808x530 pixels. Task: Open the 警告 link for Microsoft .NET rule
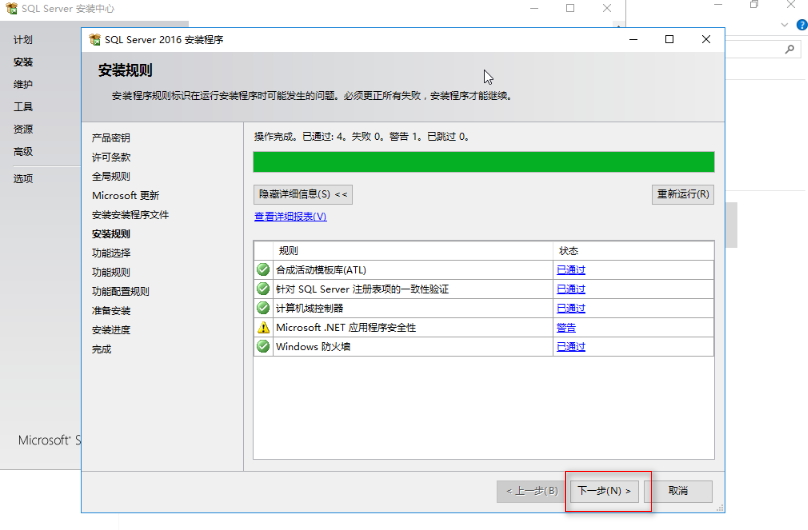566,328
